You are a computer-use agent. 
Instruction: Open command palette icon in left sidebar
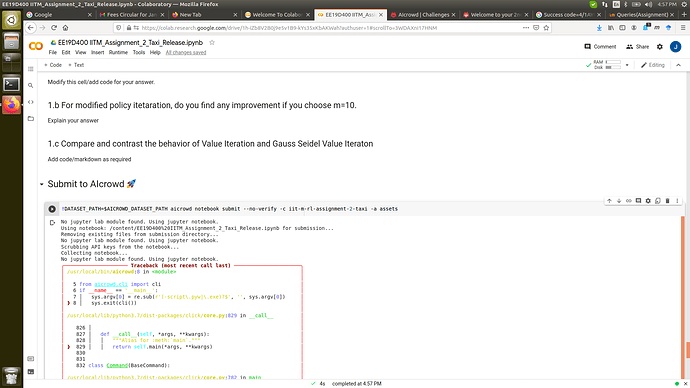30,359
